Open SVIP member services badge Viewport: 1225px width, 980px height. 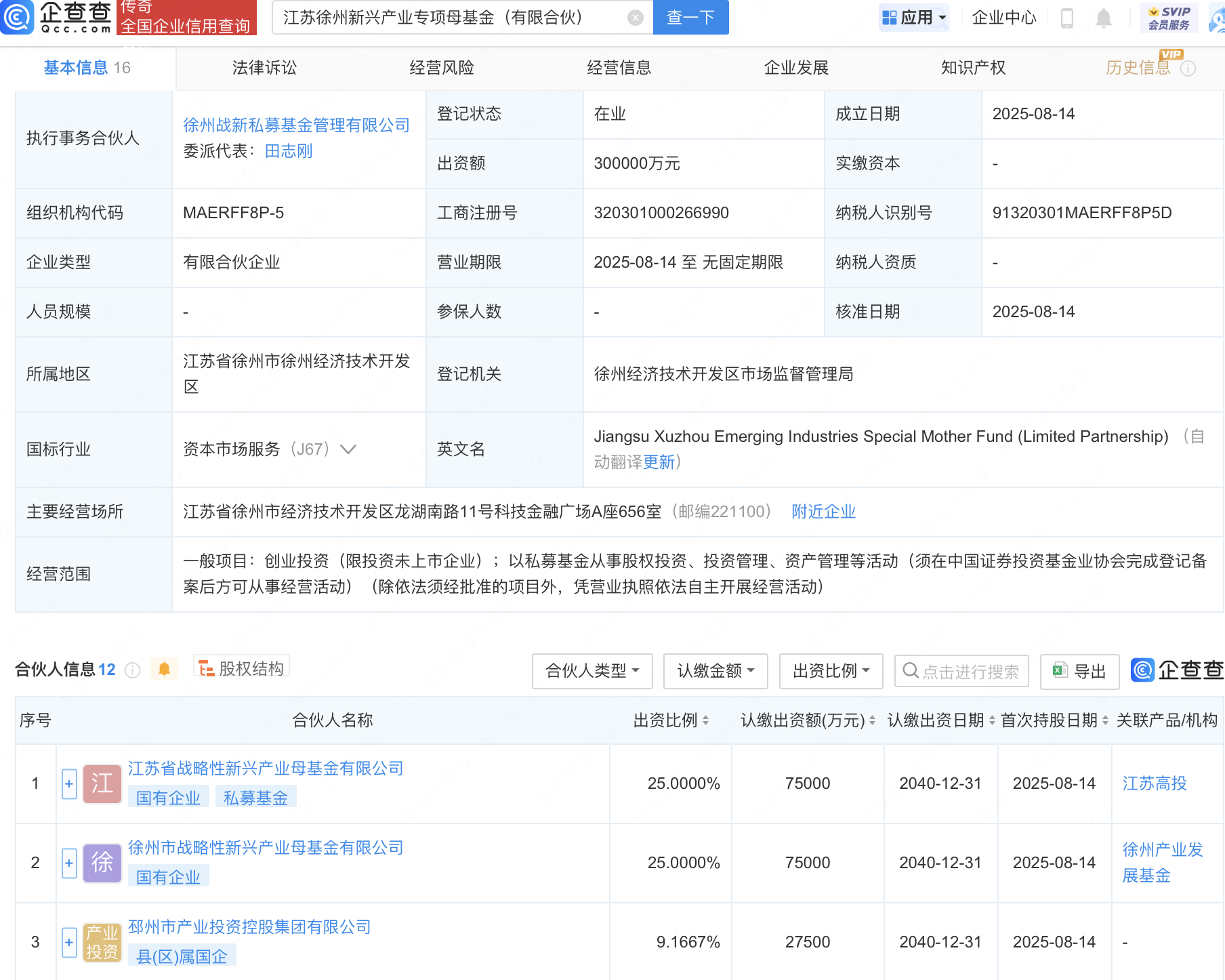[x=1169, y=18]
